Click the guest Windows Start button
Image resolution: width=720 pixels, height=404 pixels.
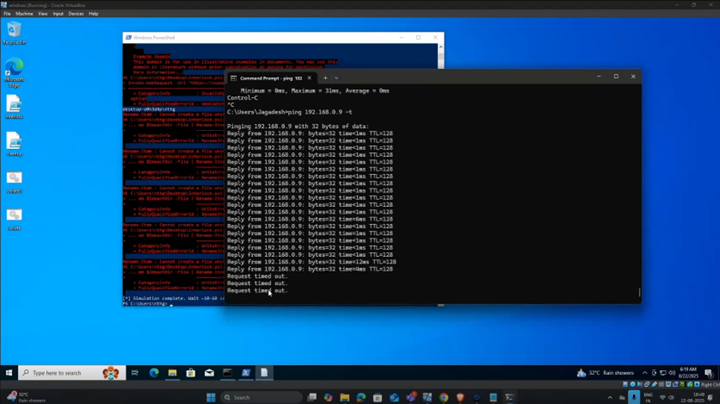point(9,373)
